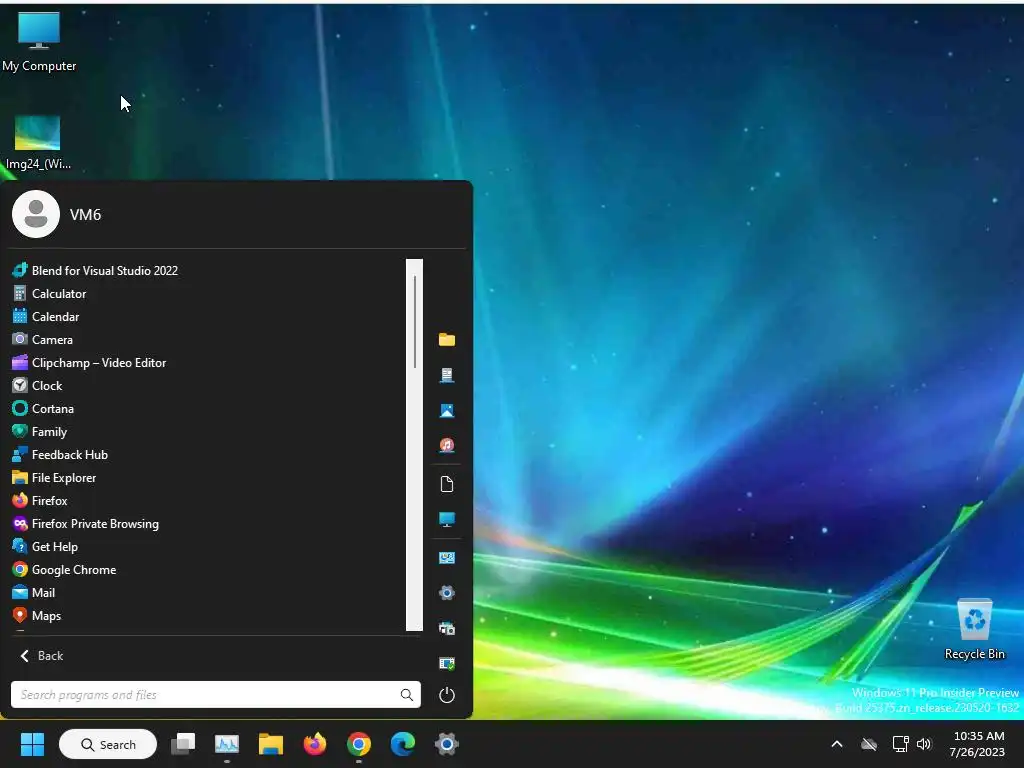Click the volume speaker tray icon
This screenshot has width=1024, height=768.
tap(923, 744)
